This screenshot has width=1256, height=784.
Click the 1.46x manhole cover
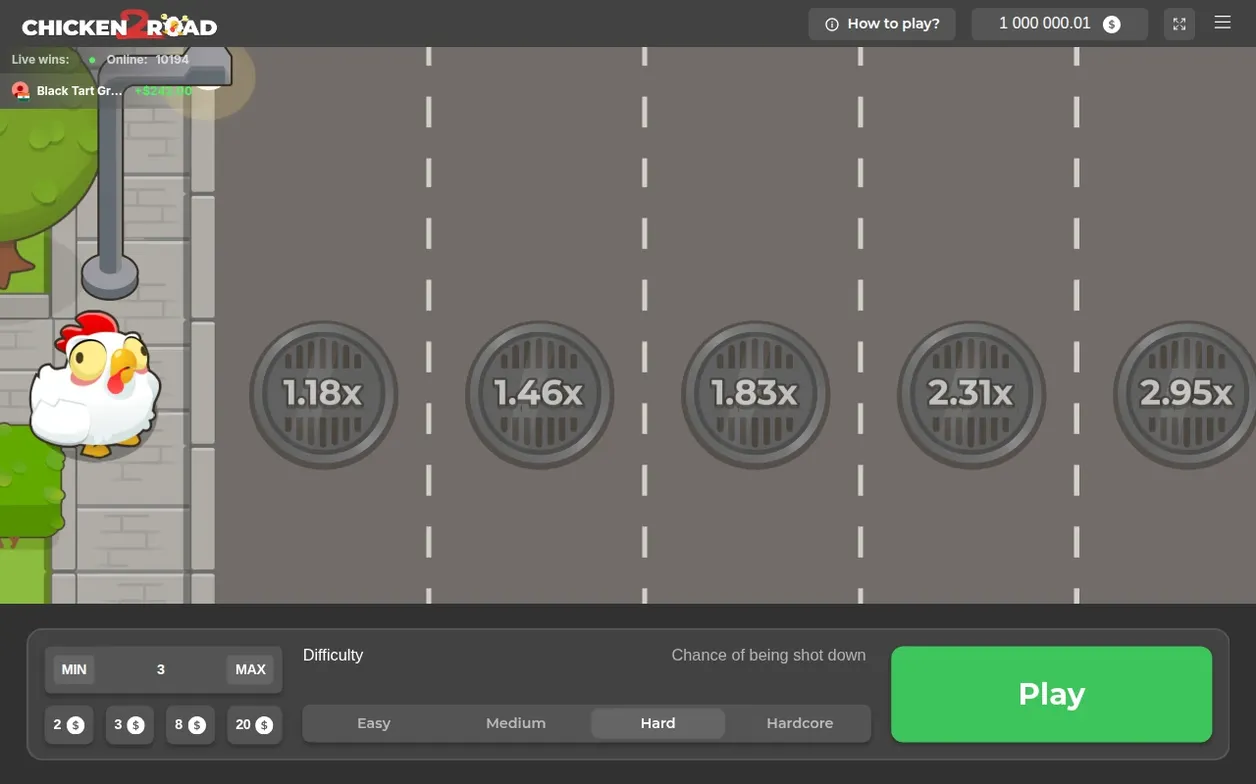click(539, 394)
